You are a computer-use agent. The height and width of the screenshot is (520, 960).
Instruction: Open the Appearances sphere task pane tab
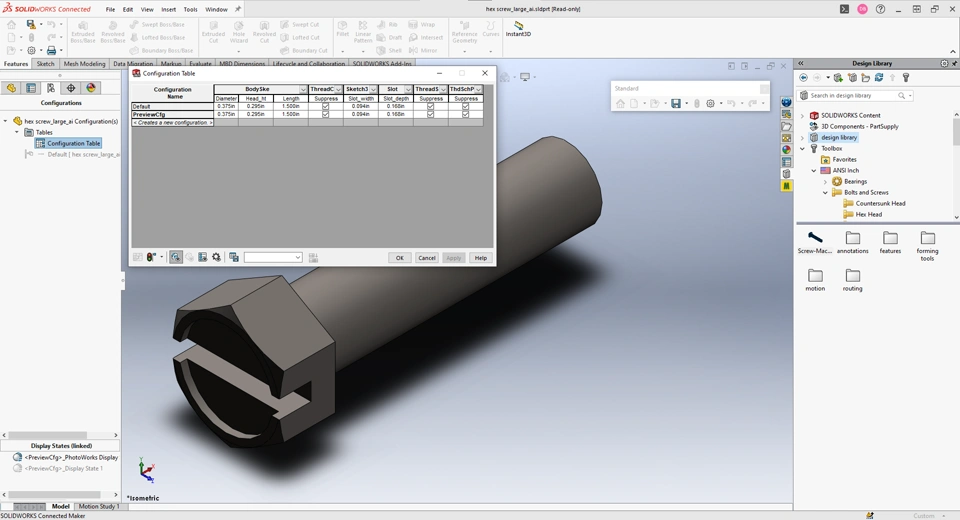click(x=787, y=150)
